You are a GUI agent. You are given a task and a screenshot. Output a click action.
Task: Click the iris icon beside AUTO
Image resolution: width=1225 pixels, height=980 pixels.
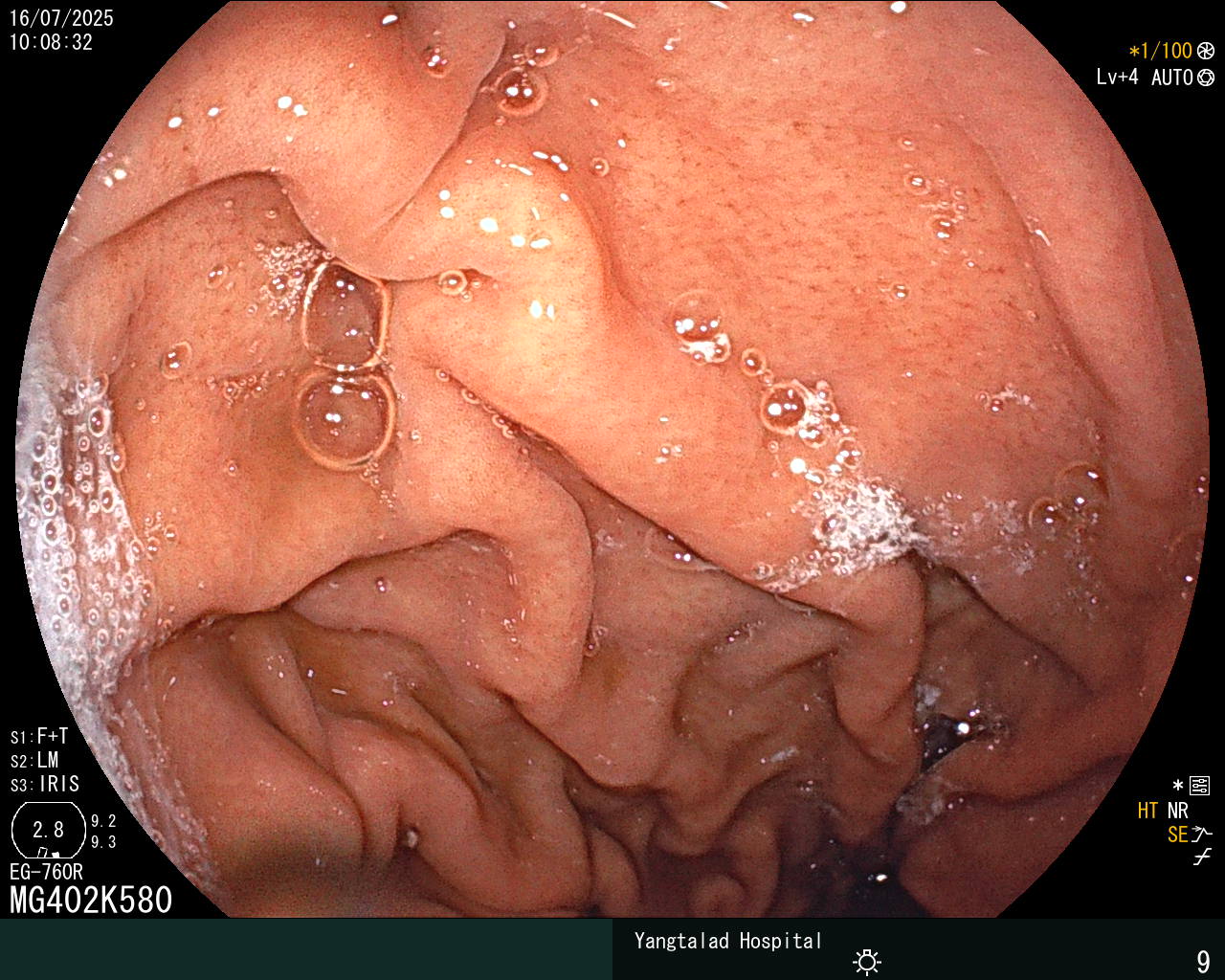pos(1206,78)
